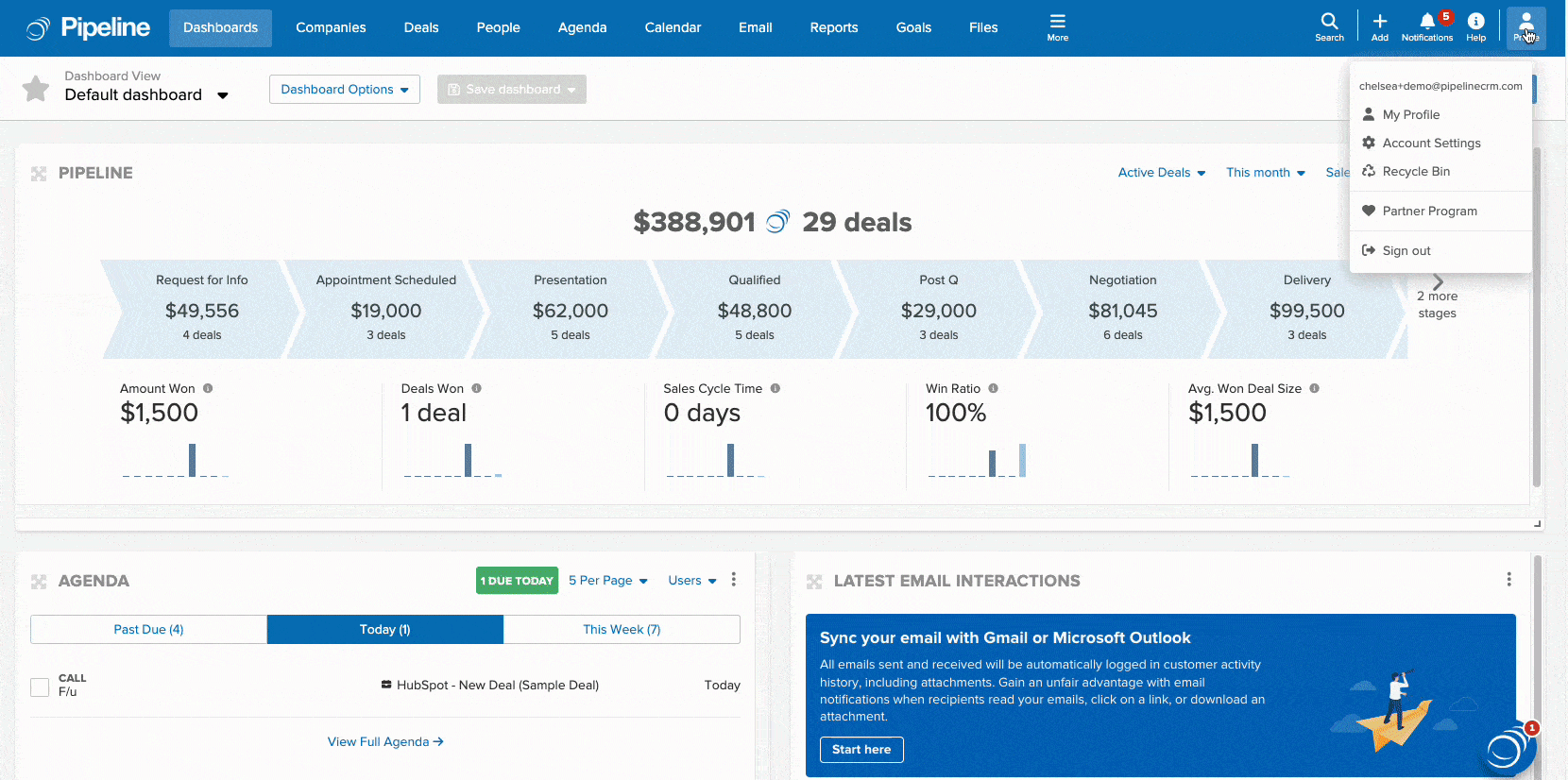This screenshot has height=780, width=1568.
Task: Expand the Dashboard Options dropdown
Action: pos(344,90)
